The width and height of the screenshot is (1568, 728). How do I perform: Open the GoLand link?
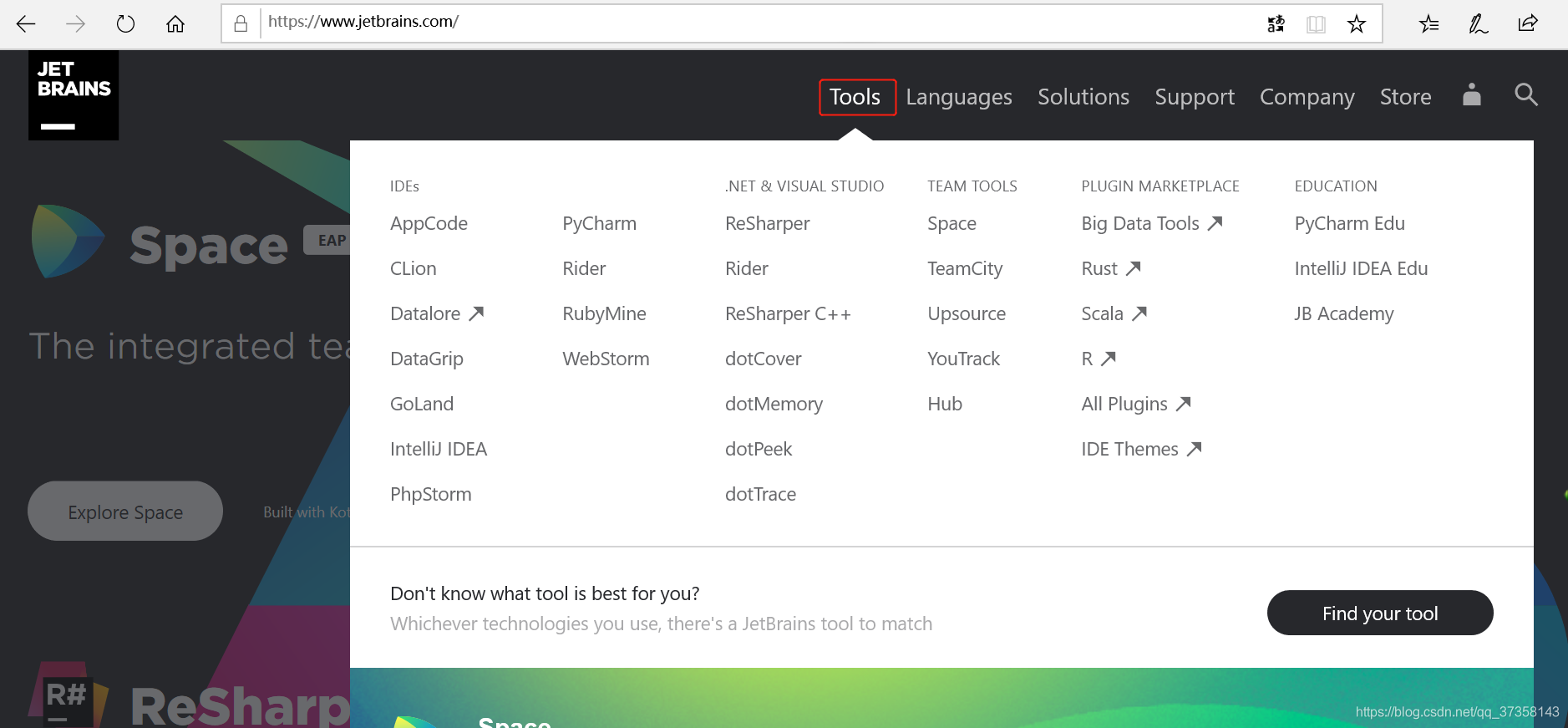[x=422, y=404]
